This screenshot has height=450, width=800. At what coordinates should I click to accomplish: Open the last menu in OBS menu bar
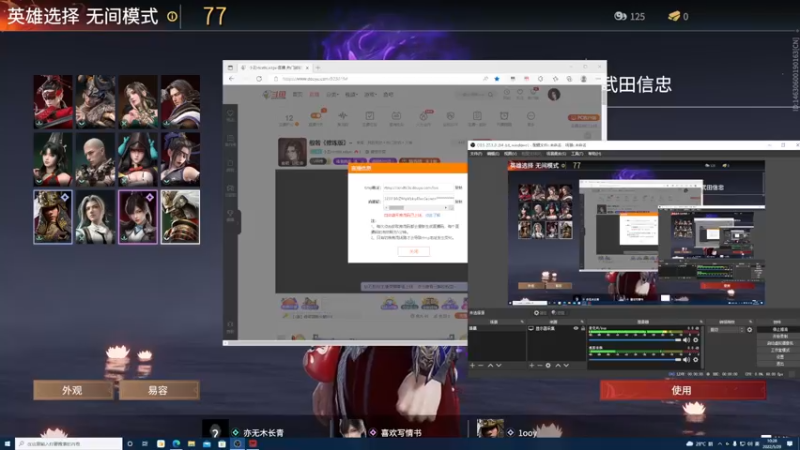[x=594, y=154]
